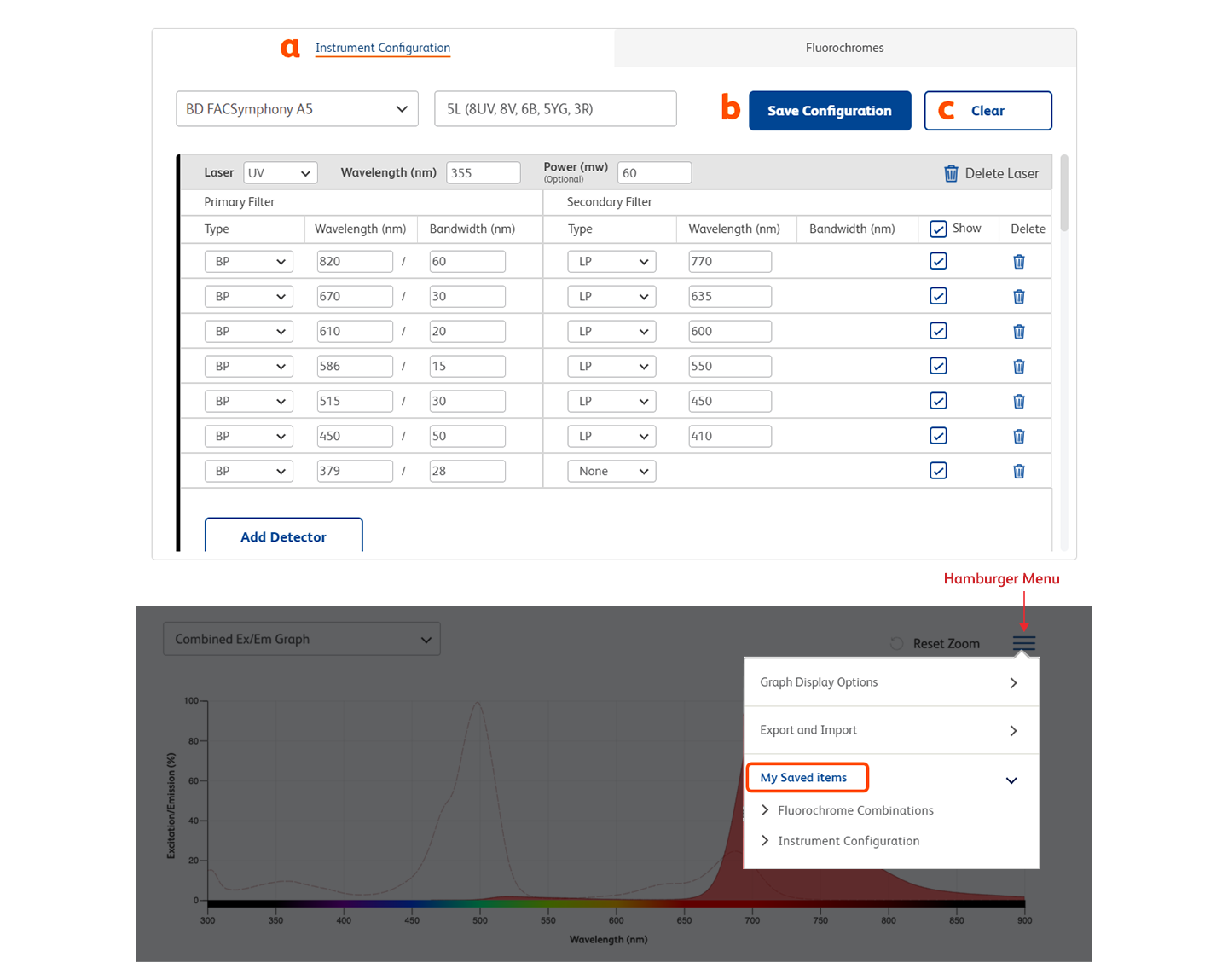Delete the 820 nm detector row
This screenshot has height=980, width=1228.
[x=1018, y=262]
